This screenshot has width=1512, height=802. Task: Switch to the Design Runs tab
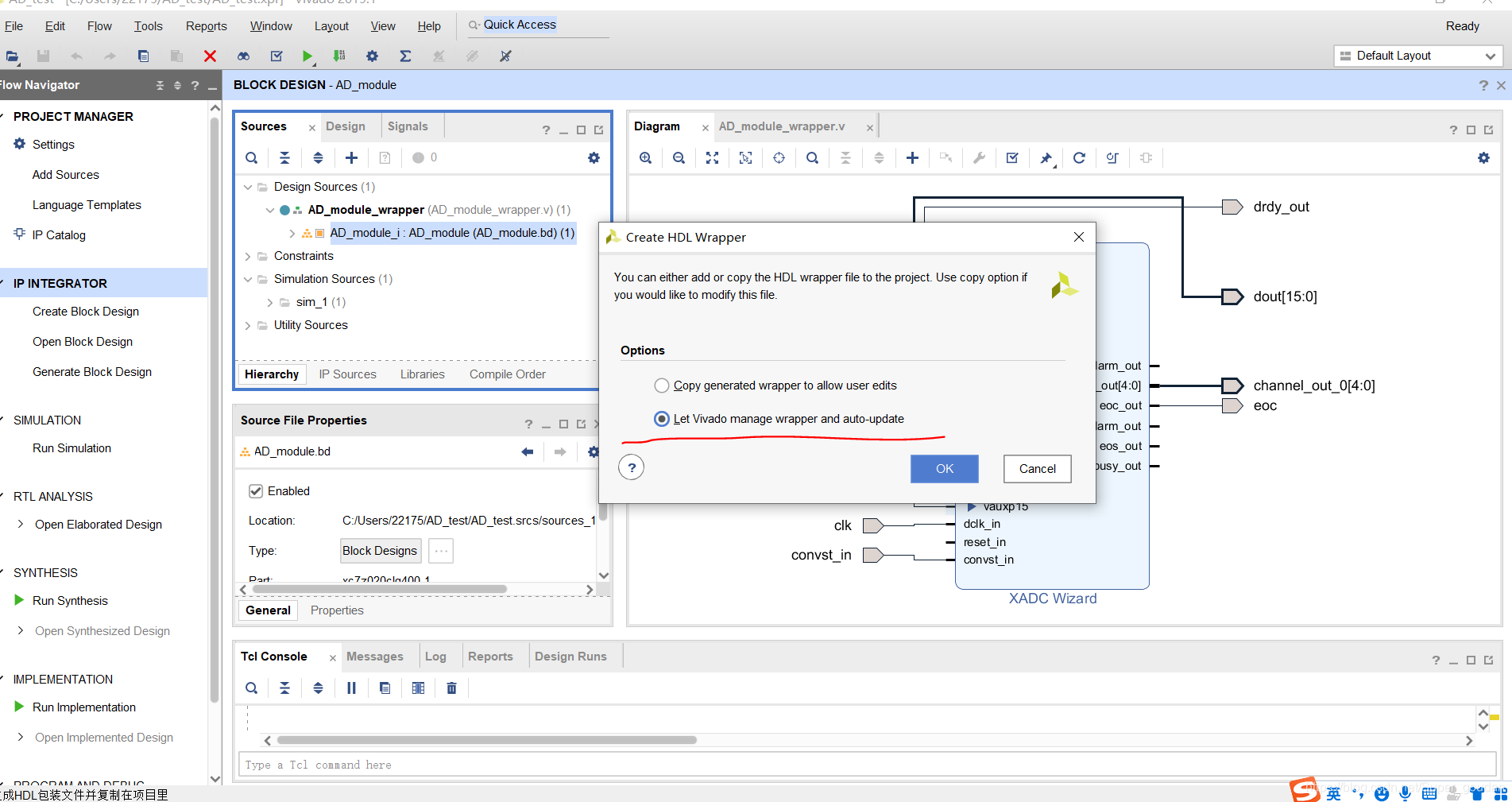click(x=570, y=657)
